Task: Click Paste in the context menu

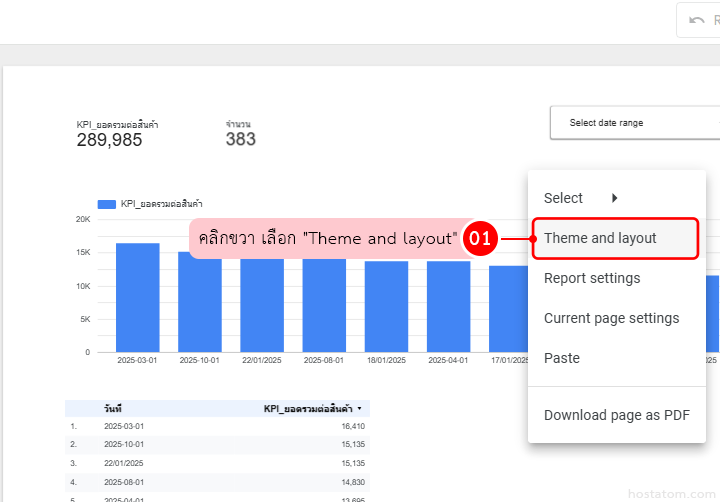Action: click(x=562, y=358)
